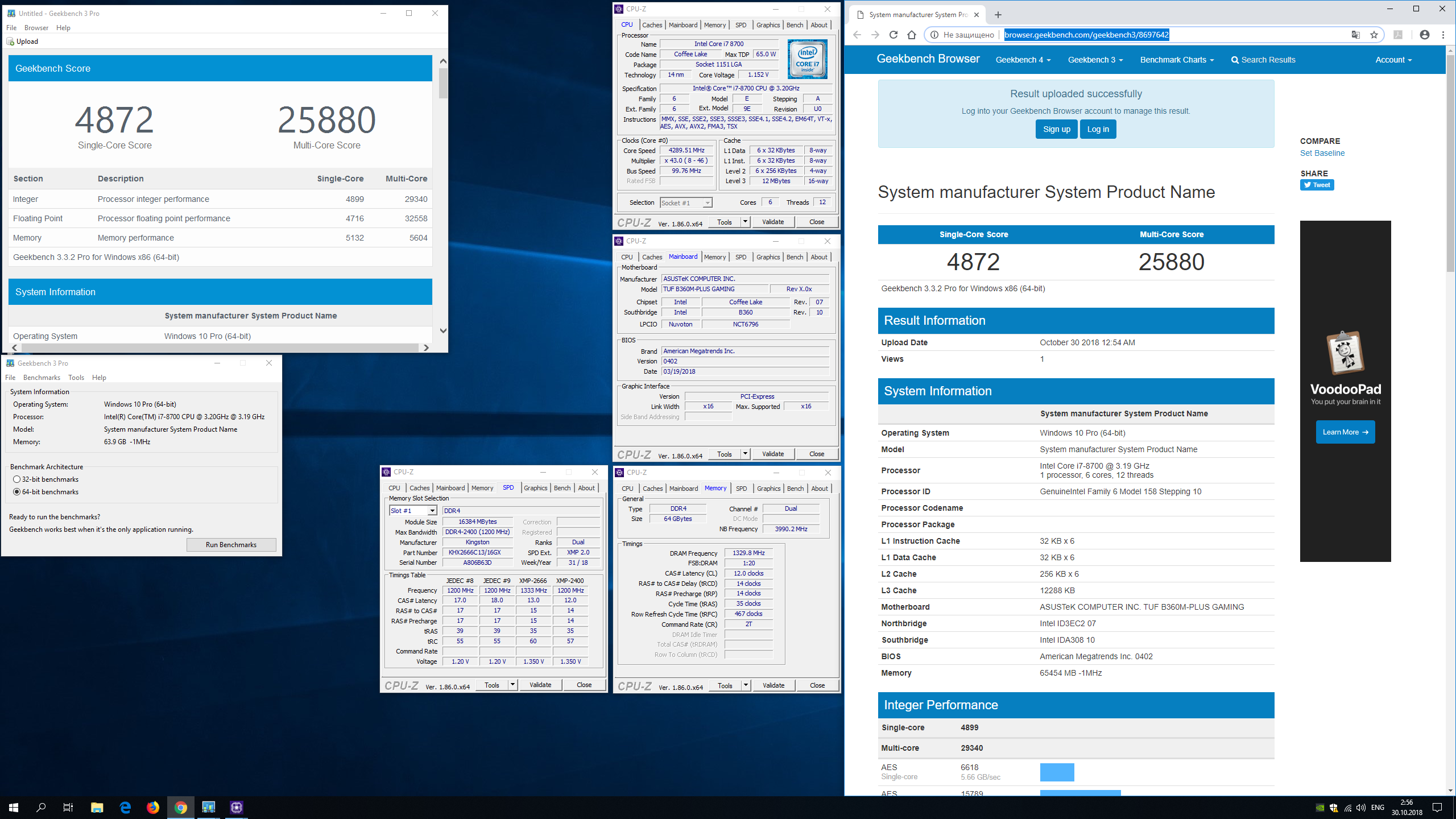Click the Intel Core i7 logo in CPU-Z
This screenshot has height=819, width=1456.
pyautogui.click(x=808, y=59)
